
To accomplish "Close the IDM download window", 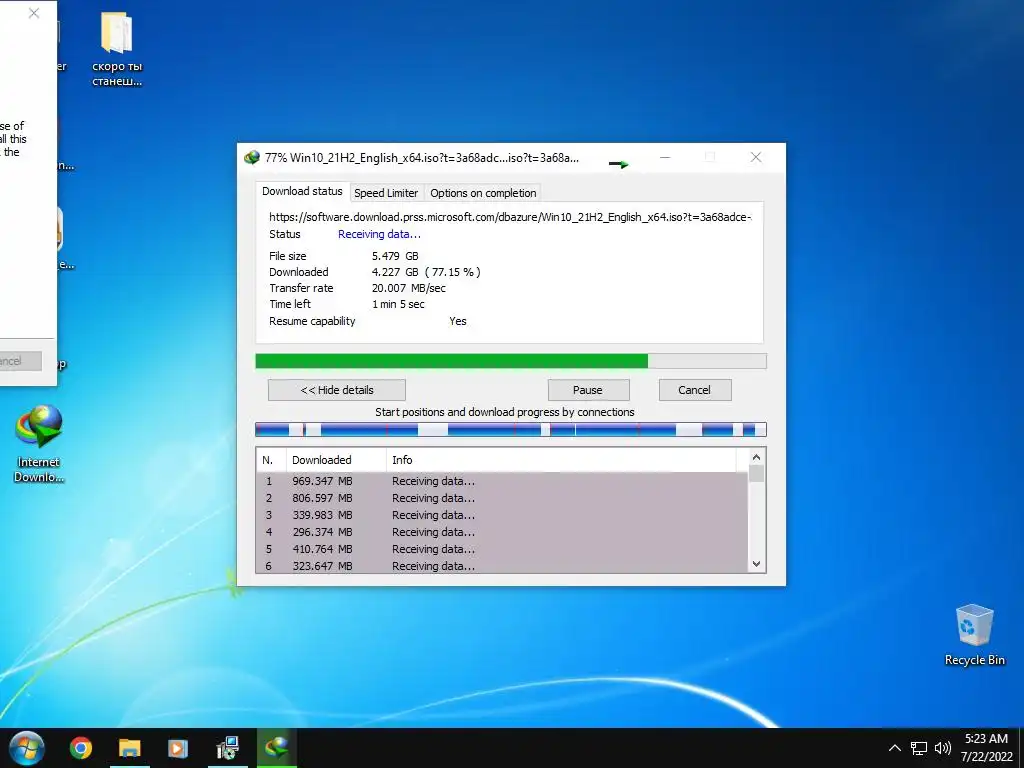I will (x=756, y=157).
